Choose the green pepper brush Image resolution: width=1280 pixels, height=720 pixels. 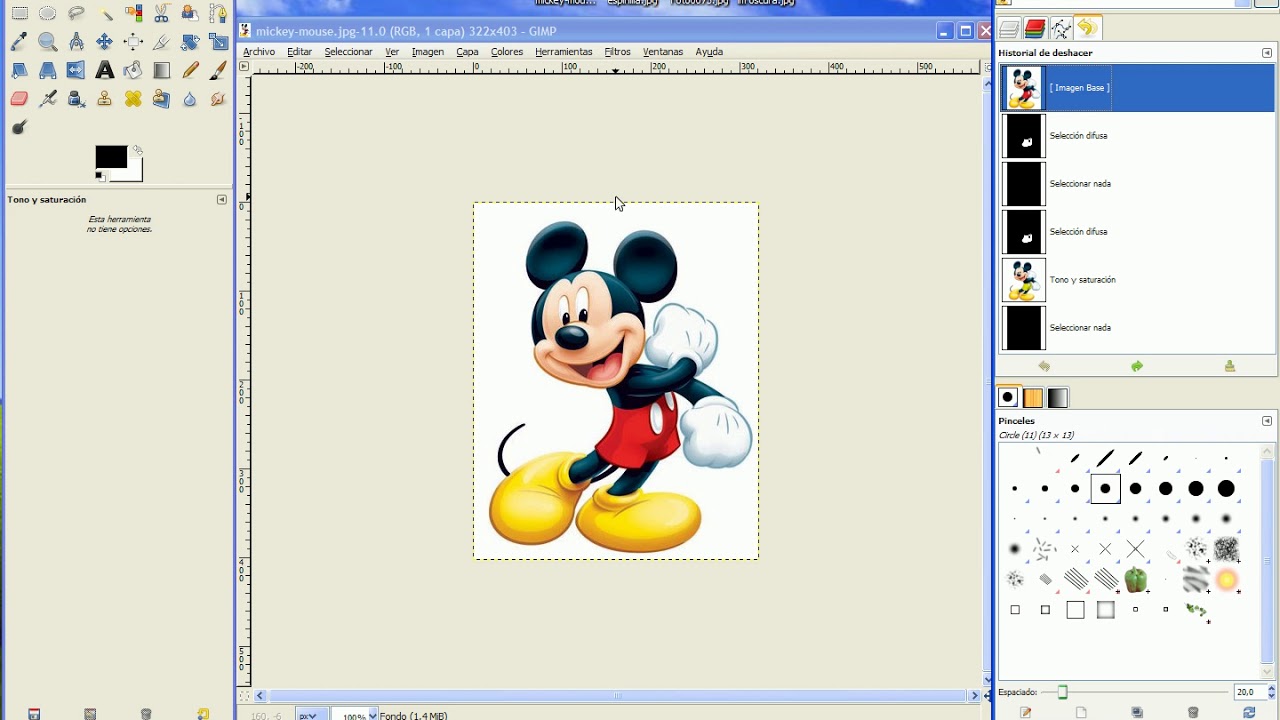click(x=1136, y=580)
